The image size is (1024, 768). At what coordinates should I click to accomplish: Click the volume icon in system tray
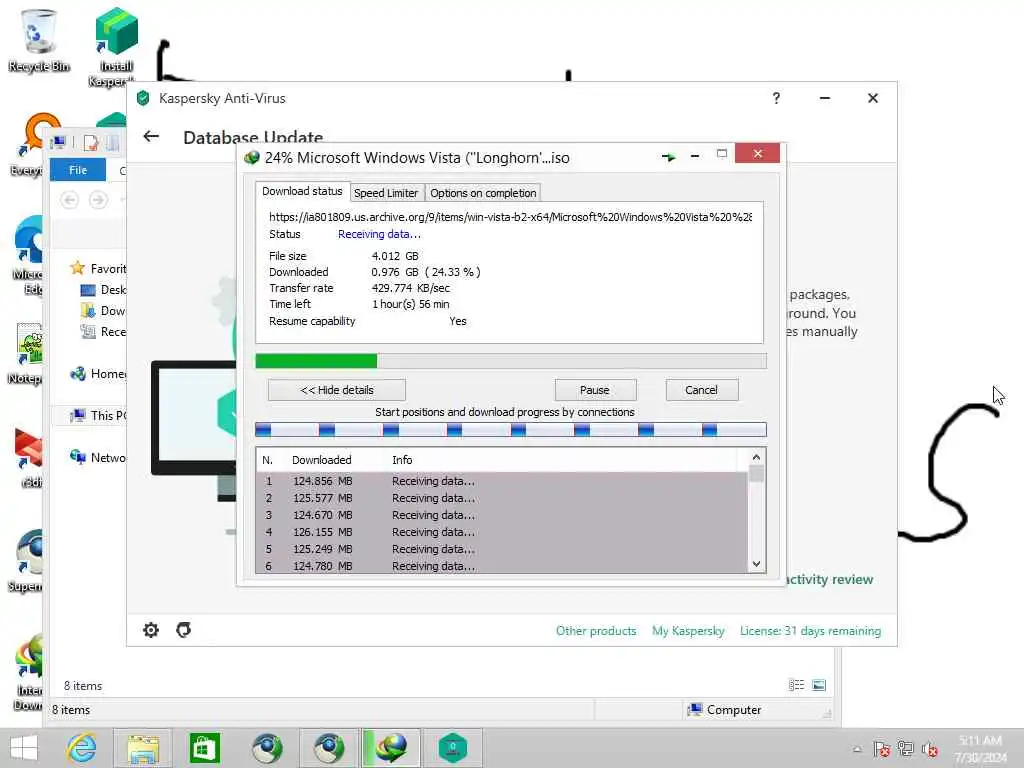pos(929,748)
